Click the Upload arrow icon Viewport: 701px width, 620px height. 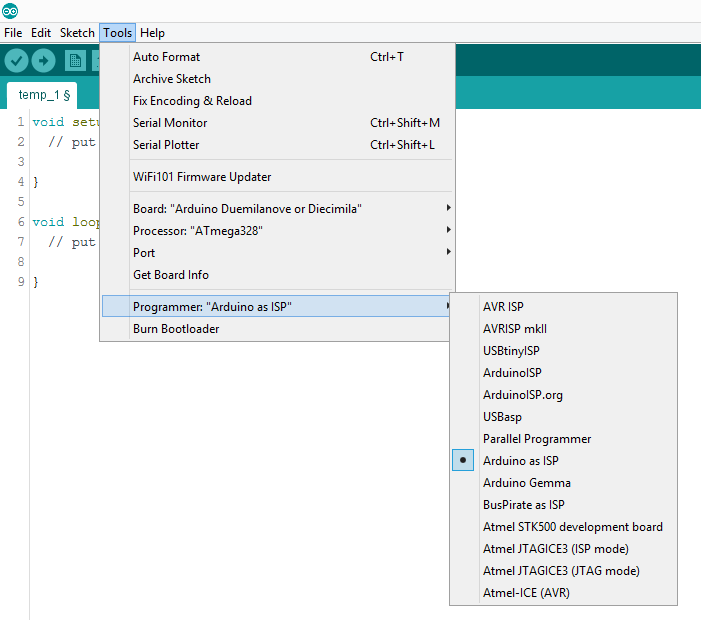point(43,61)
